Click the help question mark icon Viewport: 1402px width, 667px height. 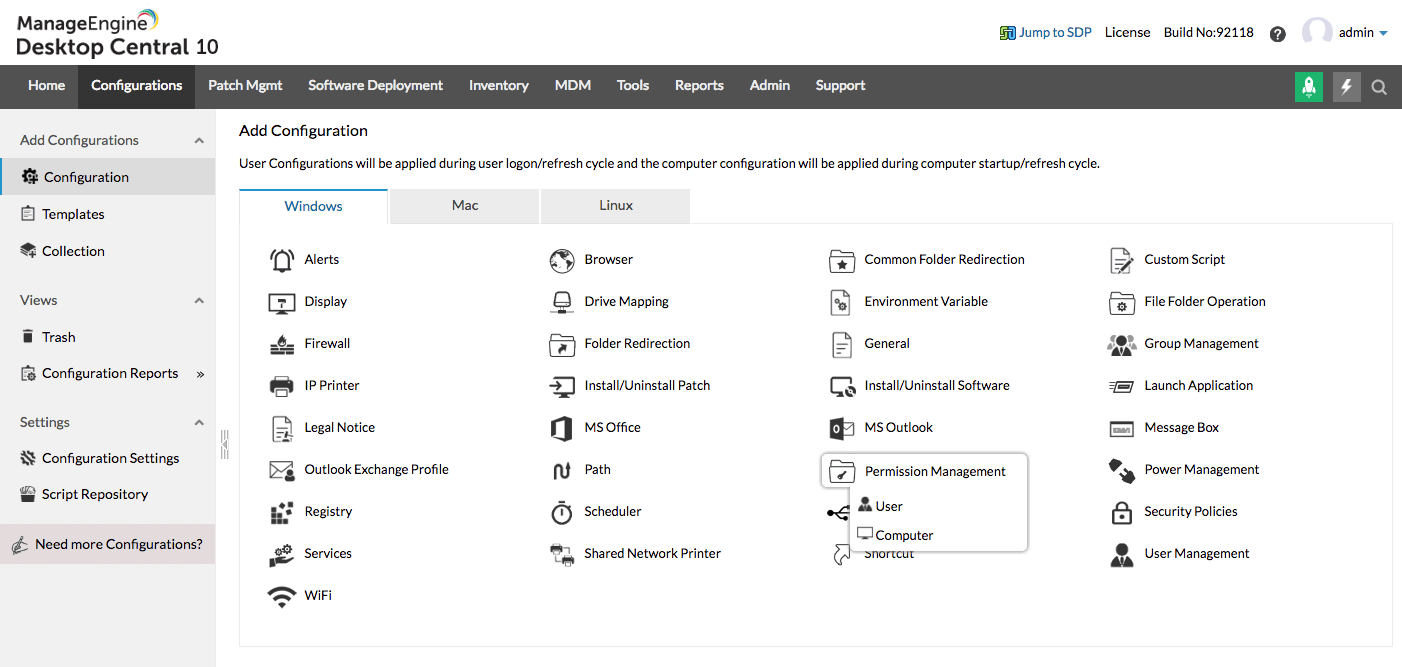1277,34
